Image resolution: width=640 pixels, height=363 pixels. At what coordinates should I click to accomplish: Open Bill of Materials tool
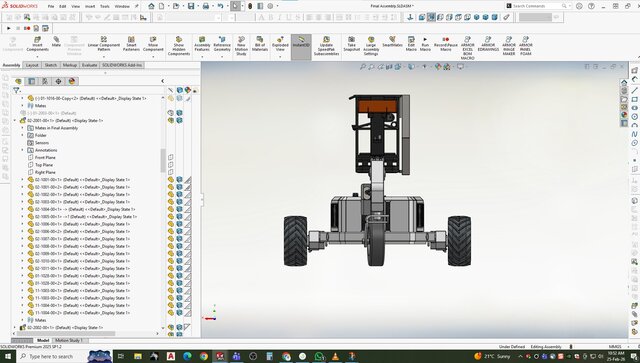(260, 44)
